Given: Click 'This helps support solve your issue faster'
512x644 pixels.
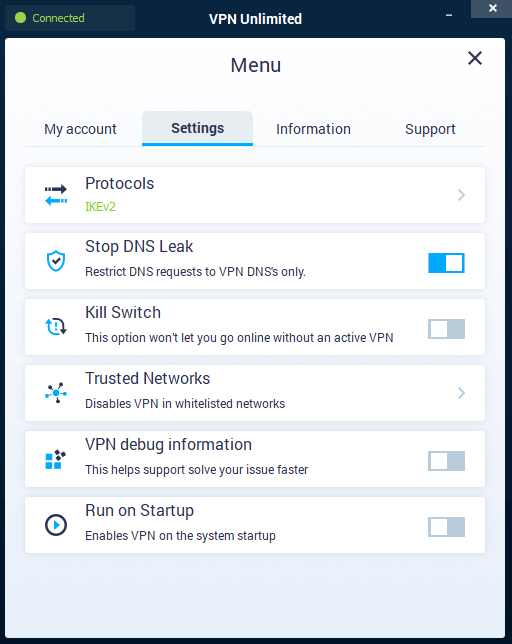Looking at the screenshot, I should coord(196,470).
